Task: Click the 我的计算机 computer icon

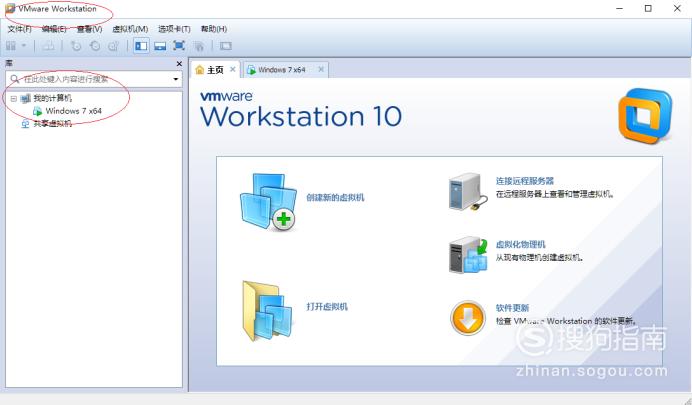Action: (26, 98)
